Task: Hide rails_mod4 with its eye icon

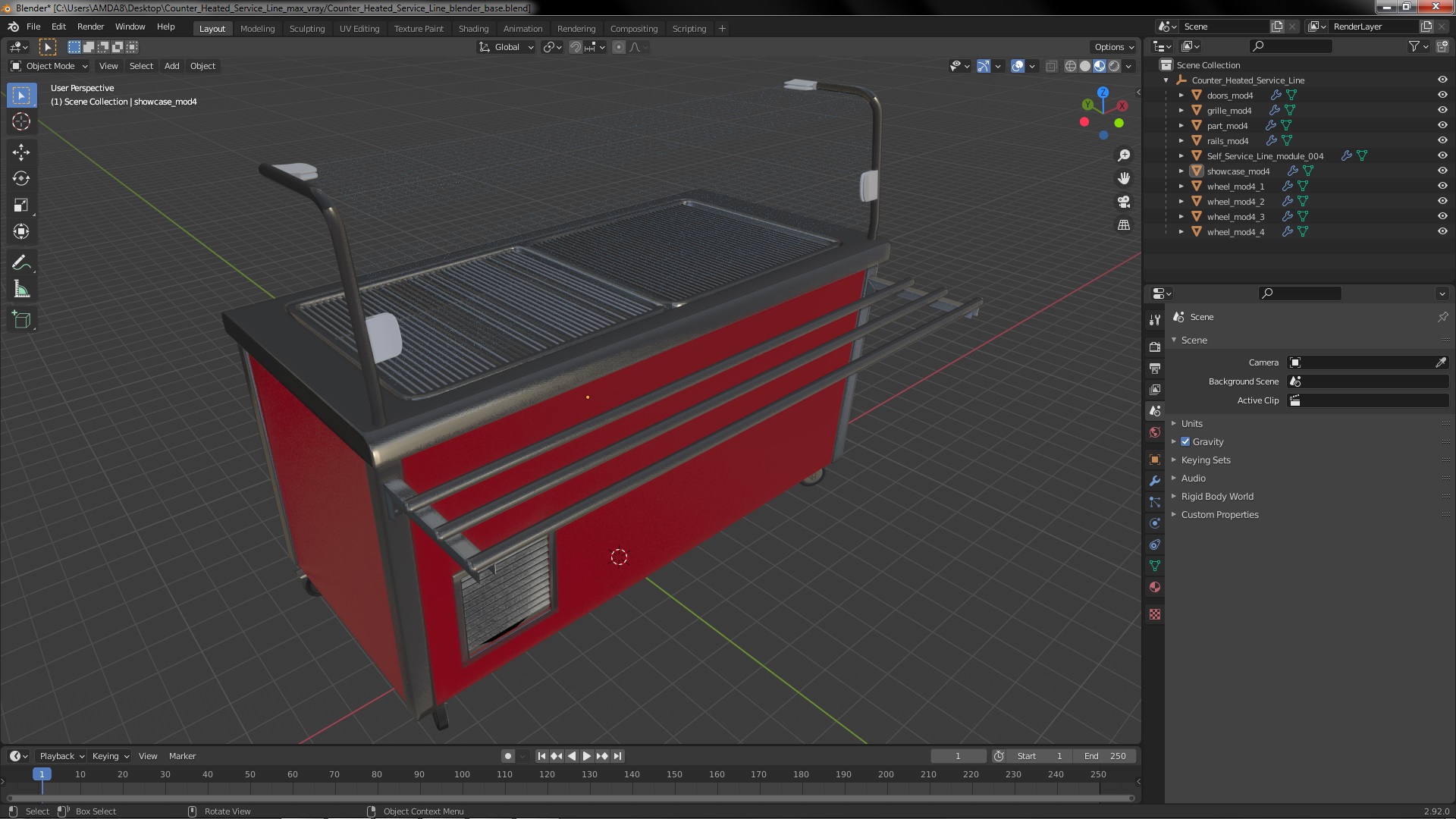Action: [1442, 140]
